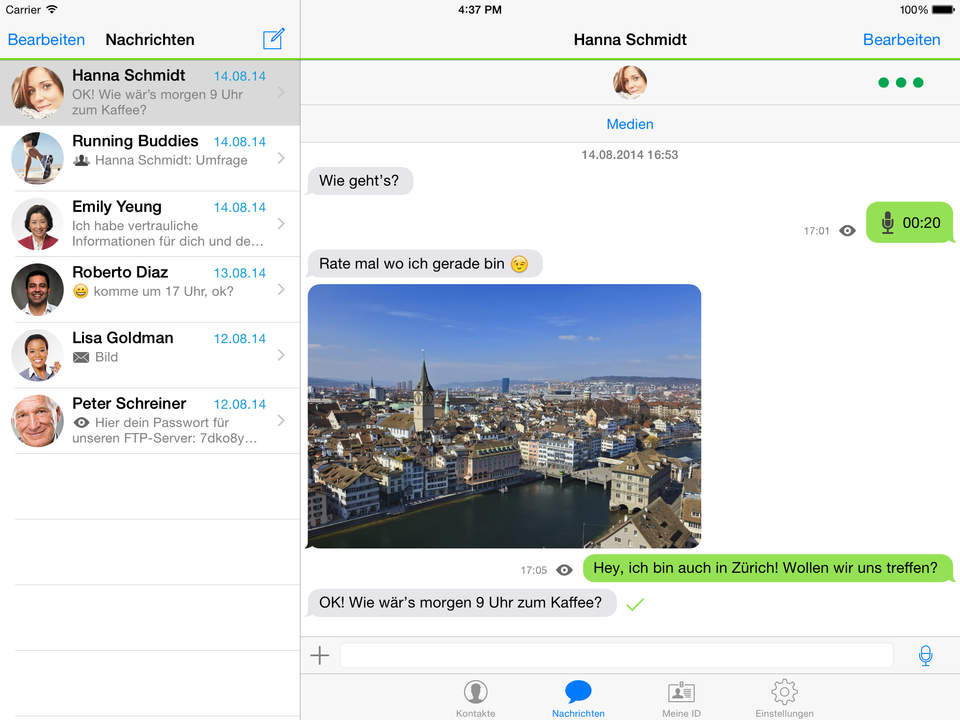This screenshot has height=720, width=960.
Task: Select the Nachrichten tab
Action: tap(578, 697)
